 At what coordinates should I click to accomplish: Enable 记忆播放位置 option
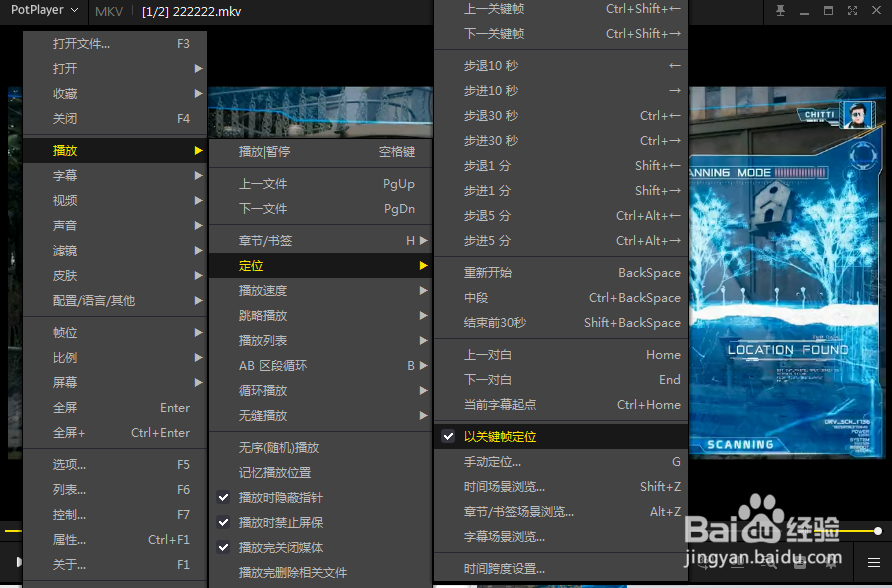(x=321, y=473)
